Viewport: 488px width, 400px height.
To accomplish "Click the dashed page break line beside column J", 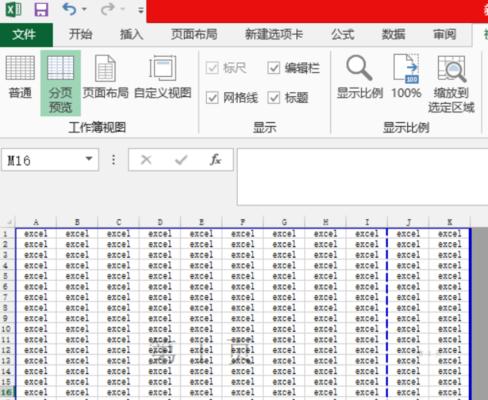I will tap(387, 313).
